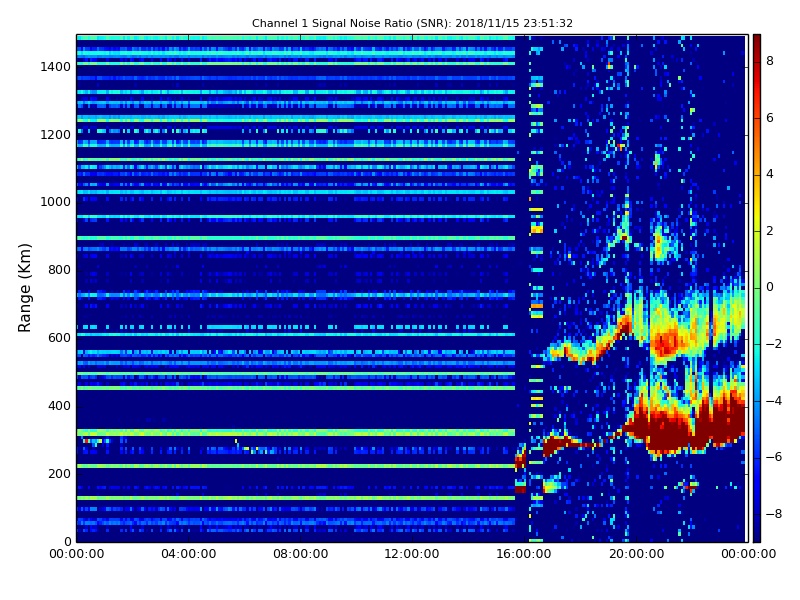Click the colorbar value −2 label
800x600 pixels.
[x=774, y=344]
